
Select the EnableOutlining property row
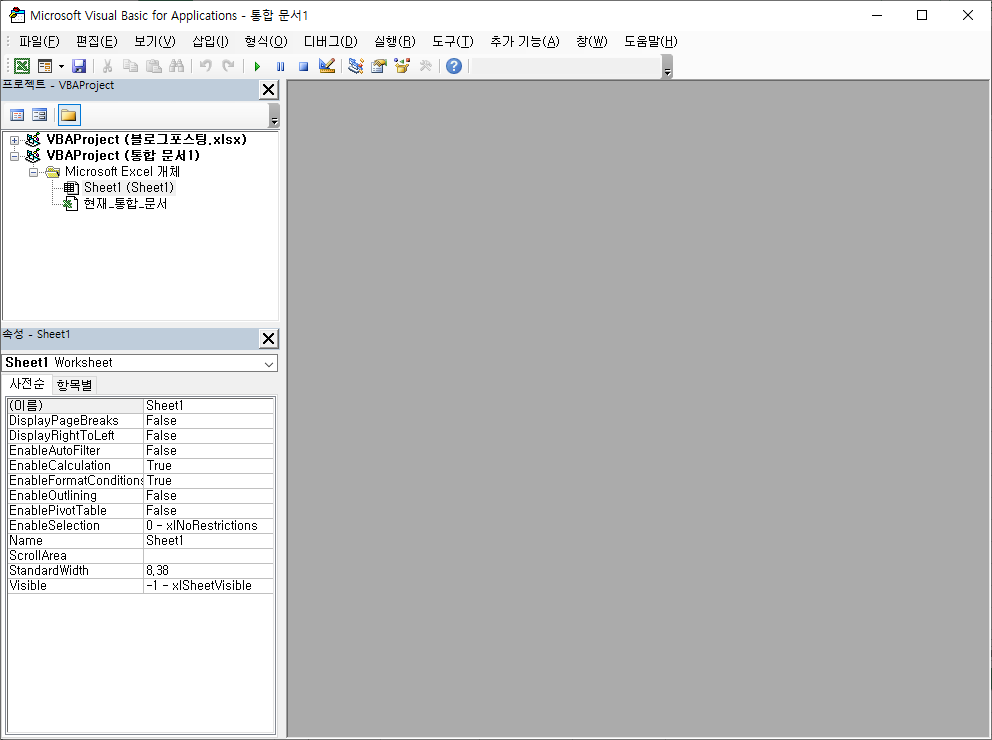tap(140, 496)
